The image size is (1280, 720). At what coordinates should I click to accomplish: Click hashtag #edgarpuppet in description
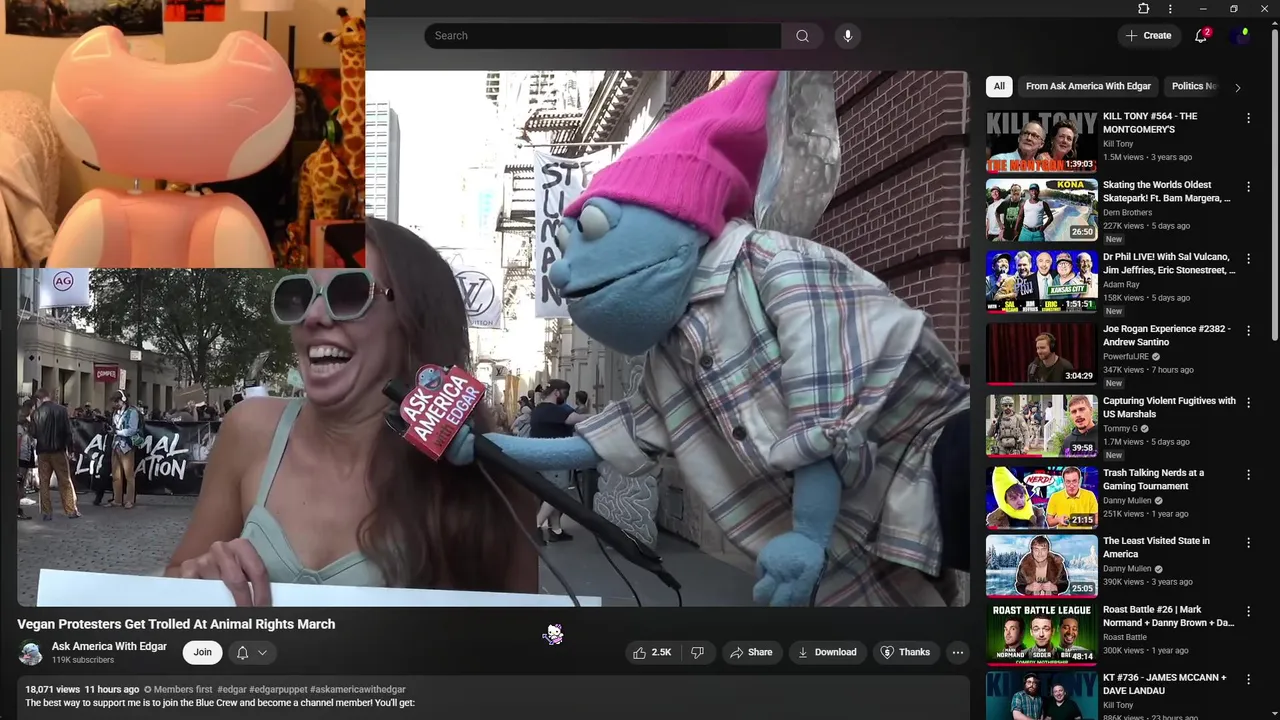tap(278, 689)
